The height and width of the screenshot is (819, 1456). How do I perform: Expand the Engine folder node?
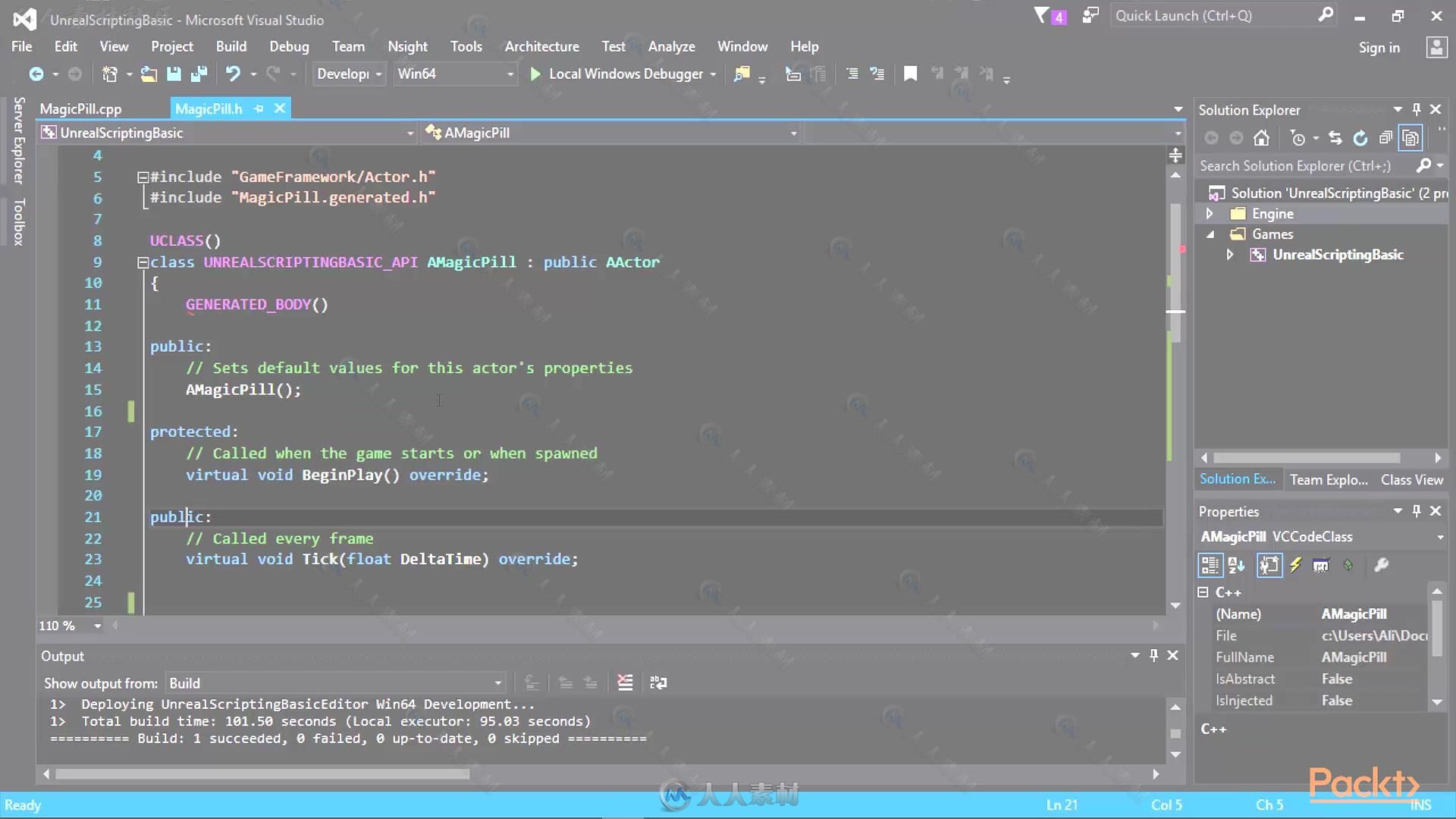1210,214
